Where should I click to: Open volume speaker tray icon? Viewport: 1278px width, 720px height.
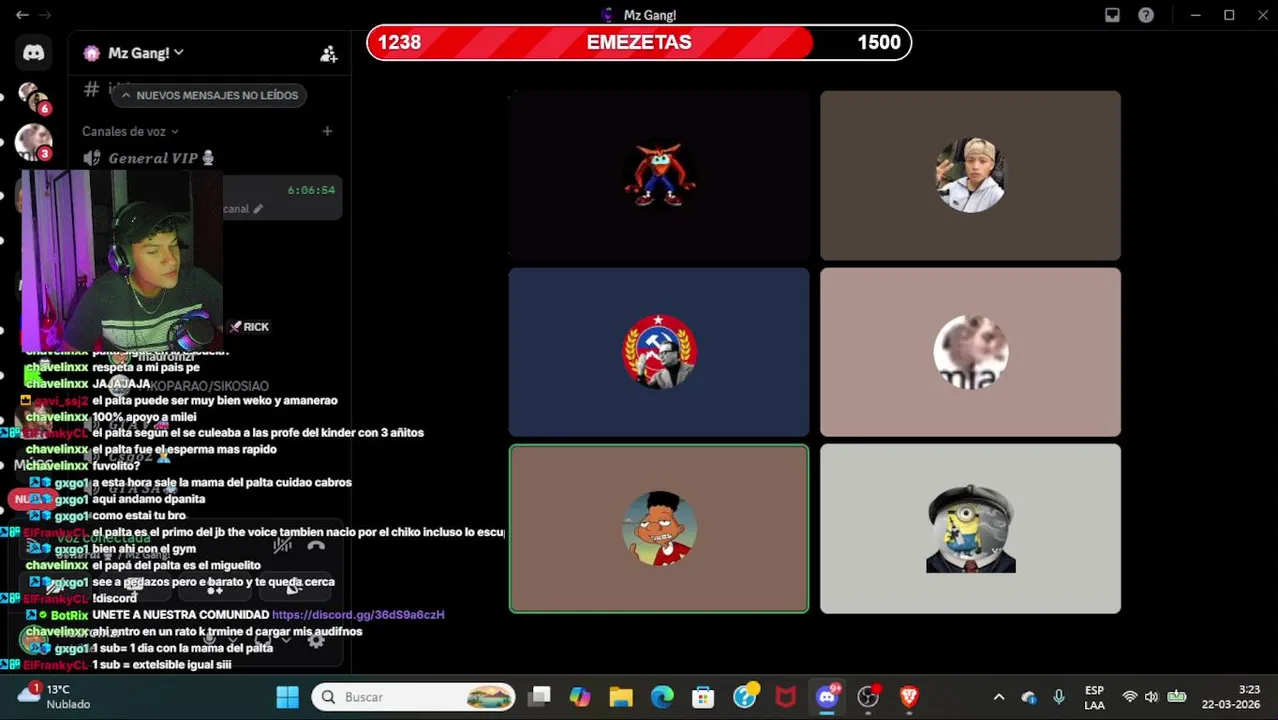click(1152, 697)
